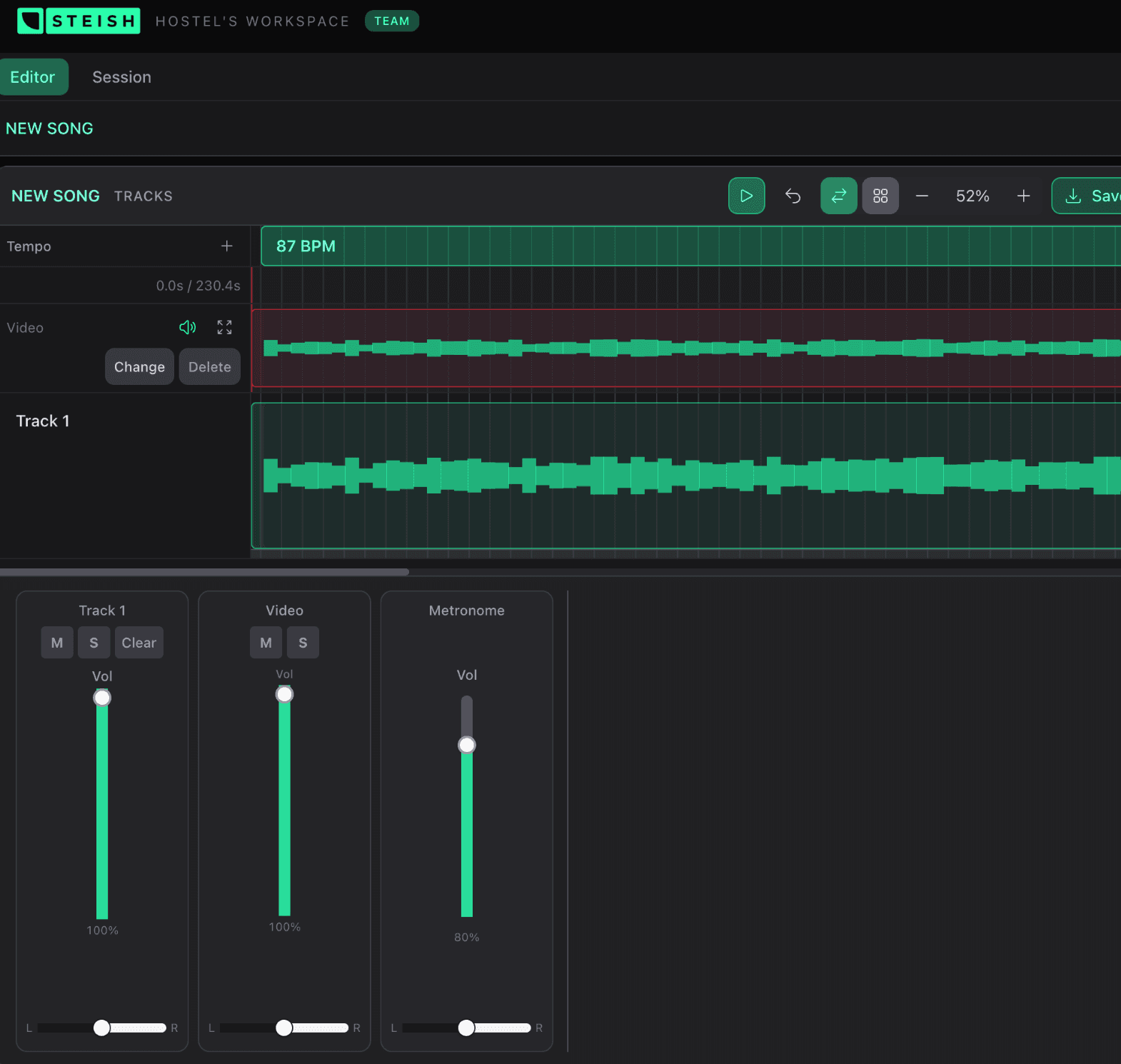Solo Track 1 in the mixer
Image resolution: width=1121 pixels, height=1064 pixels.
94,643
